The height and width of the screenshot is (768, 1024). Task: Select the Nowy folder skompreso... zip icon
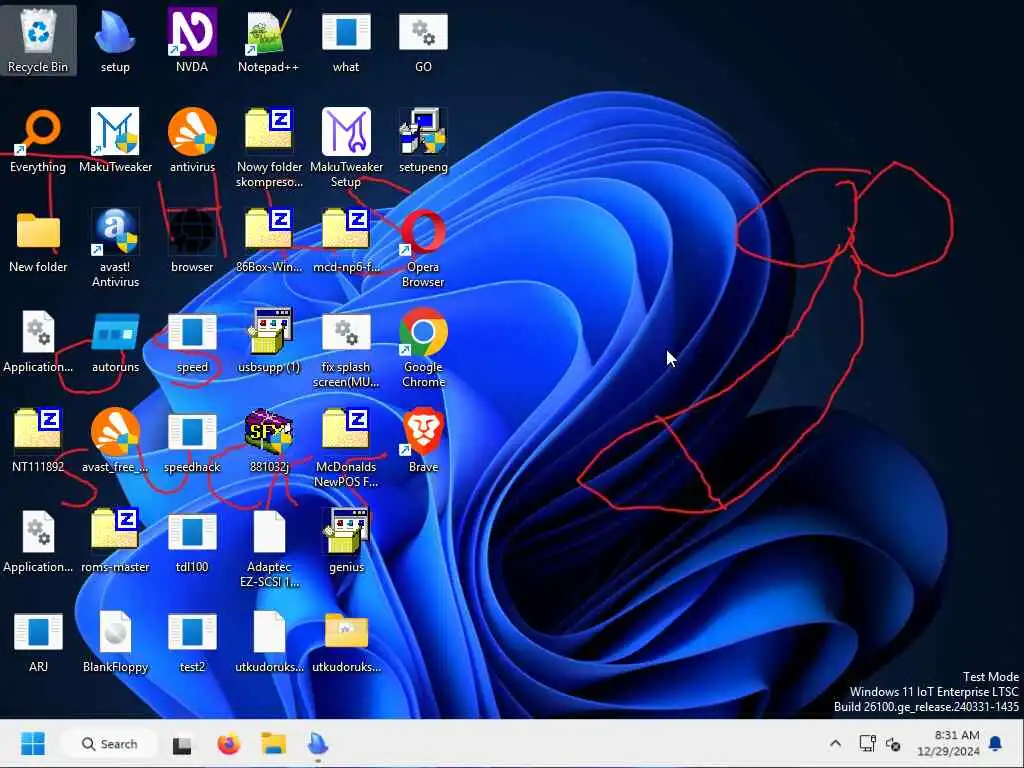(x=268, y=148)
